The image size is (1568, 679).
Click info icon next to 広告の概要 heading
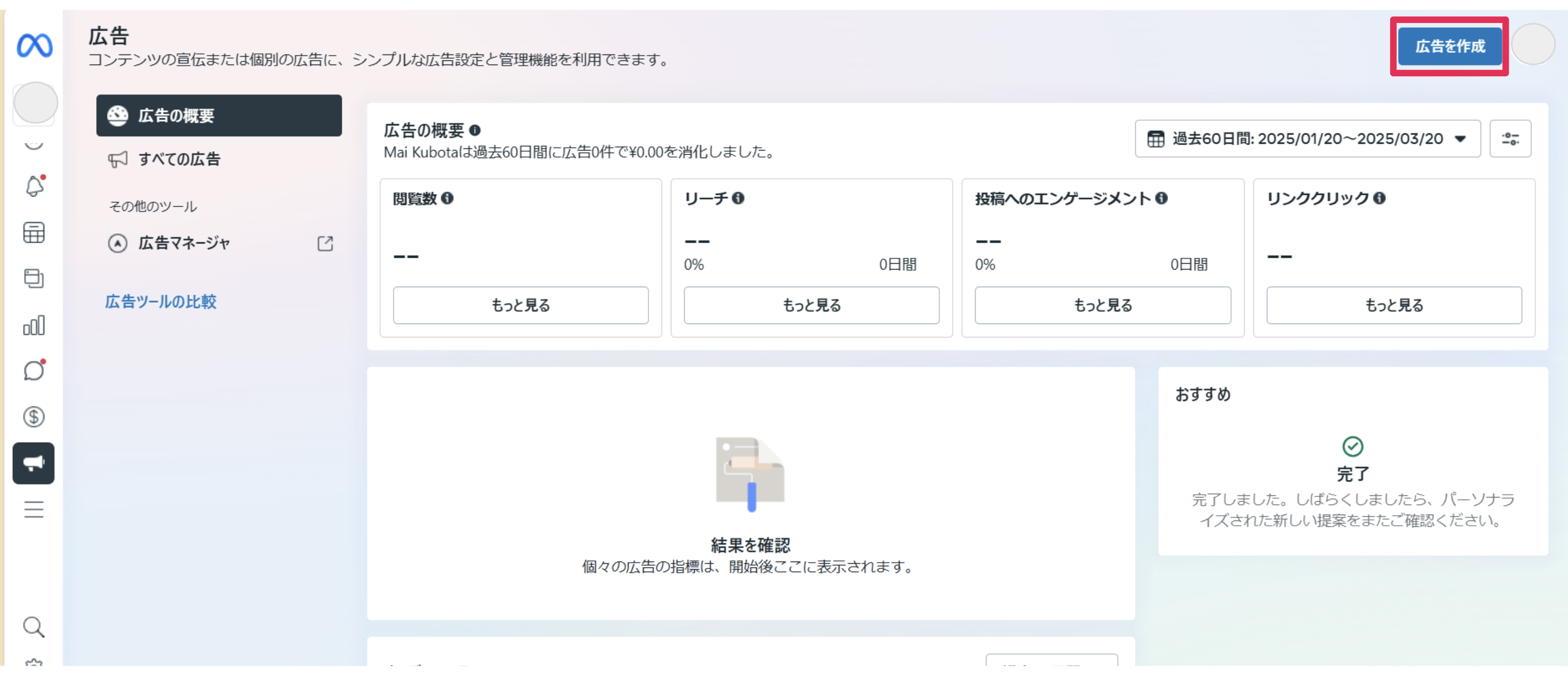pyautogui.click(x=475, y=130)
